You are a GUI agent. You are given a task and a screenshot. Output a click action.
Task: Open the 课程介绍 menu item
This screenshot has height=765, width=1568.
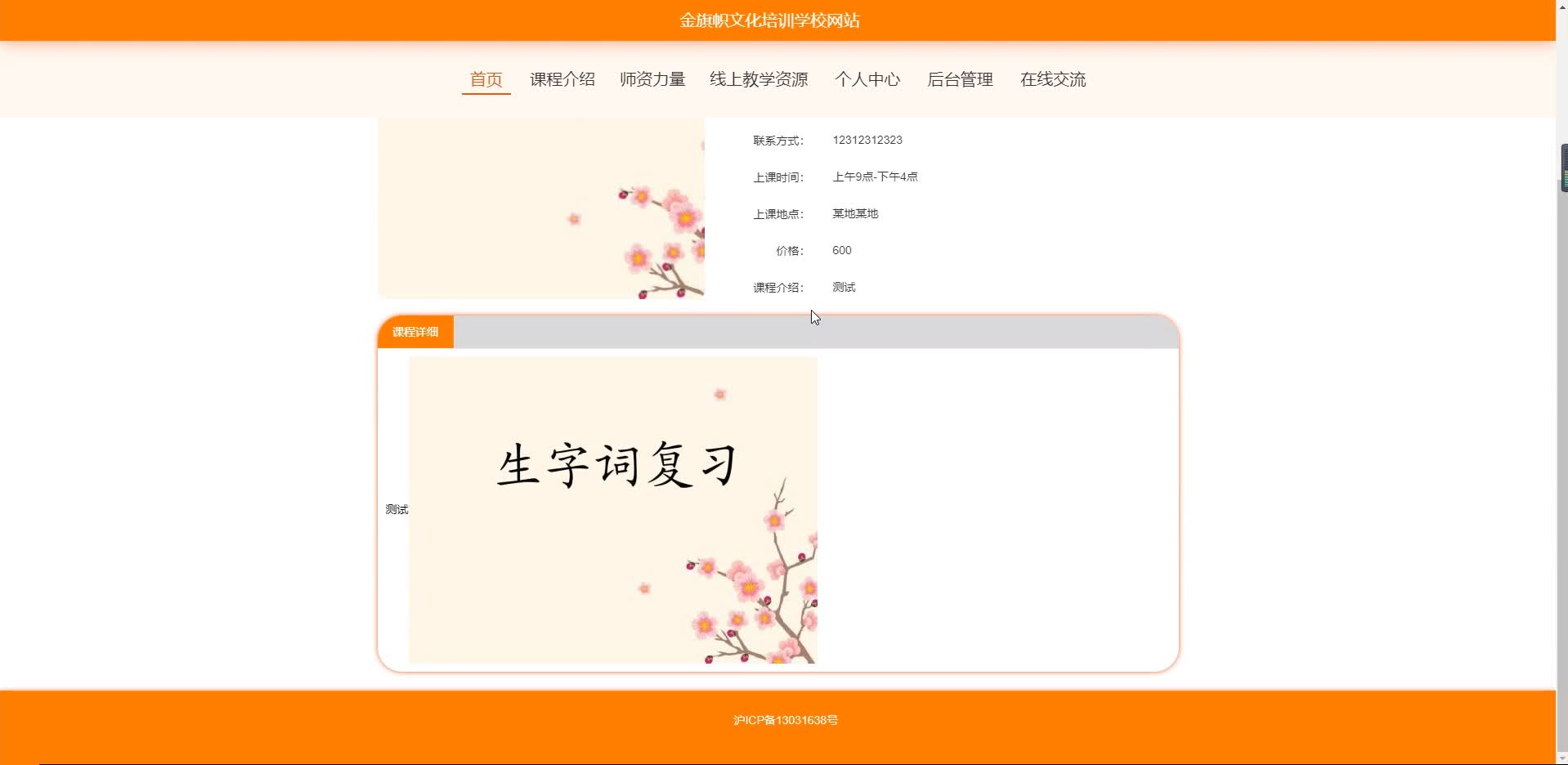coord(562,79)
